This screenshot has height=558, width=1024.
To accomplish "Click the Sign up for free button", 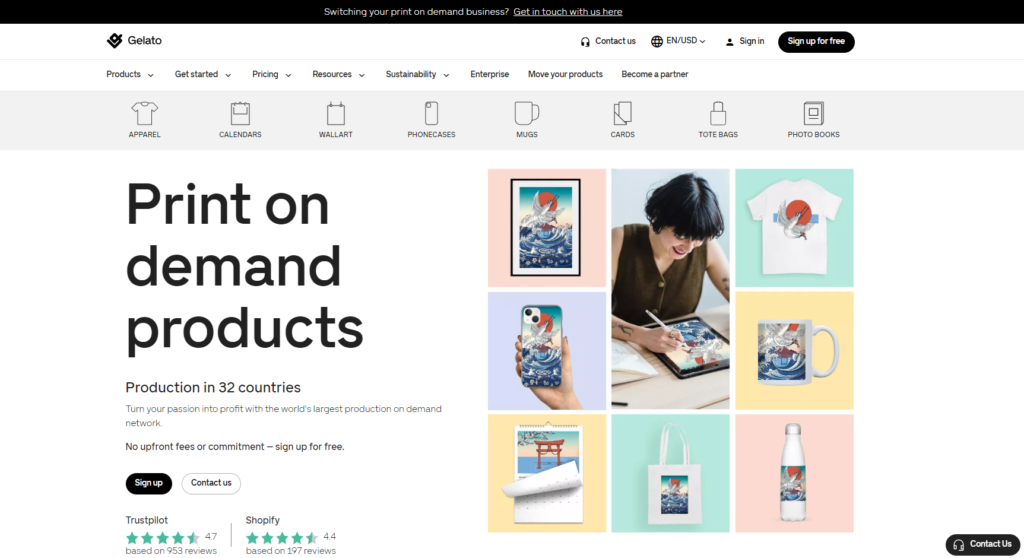I will (816, 41).
